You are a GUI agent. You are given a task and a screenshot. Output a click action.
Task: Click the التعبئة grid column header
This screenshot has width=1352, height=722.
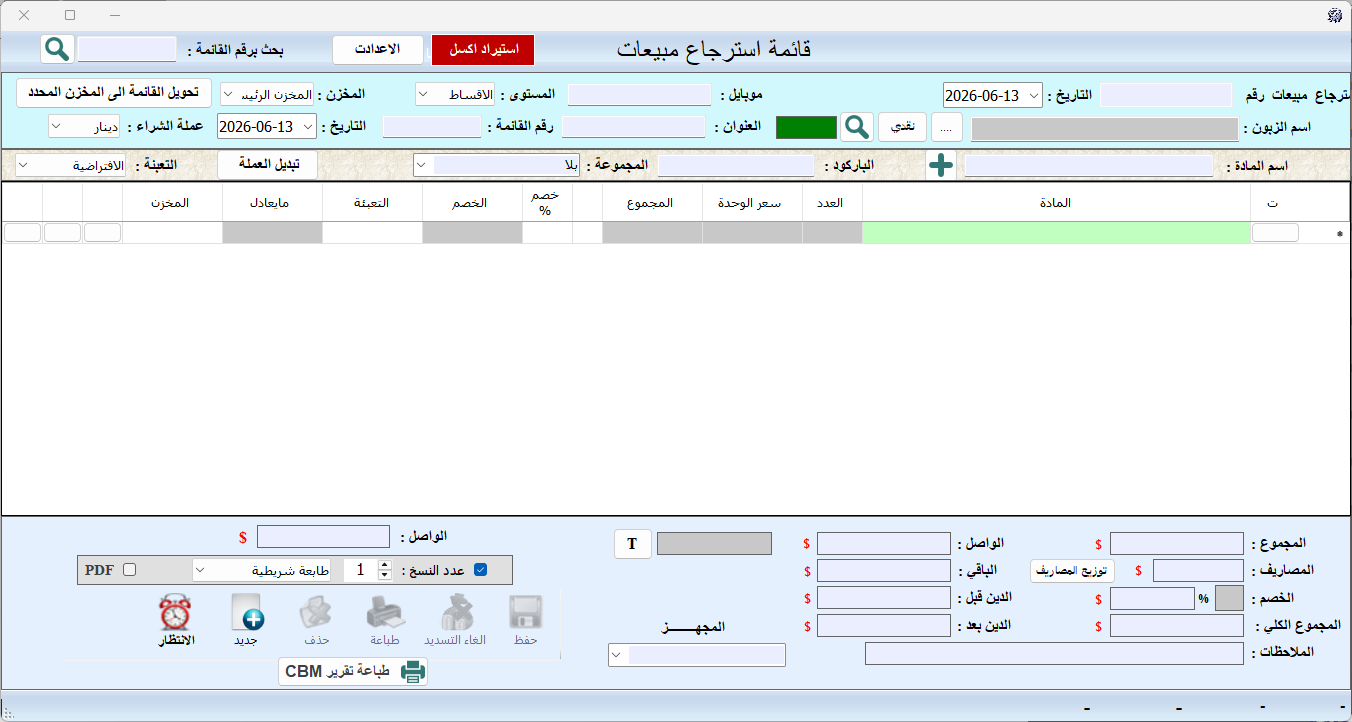372,202
